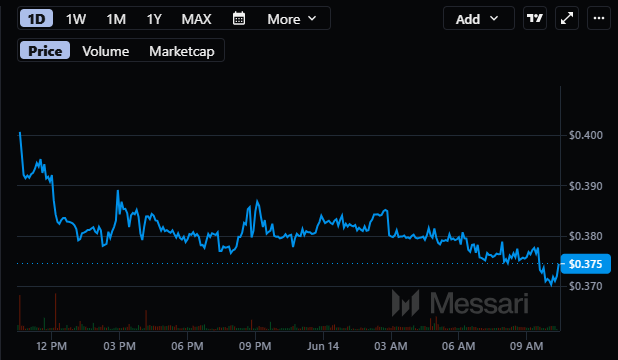
Task: Click the 03 PM time axis label
Action: coord(119,346)
